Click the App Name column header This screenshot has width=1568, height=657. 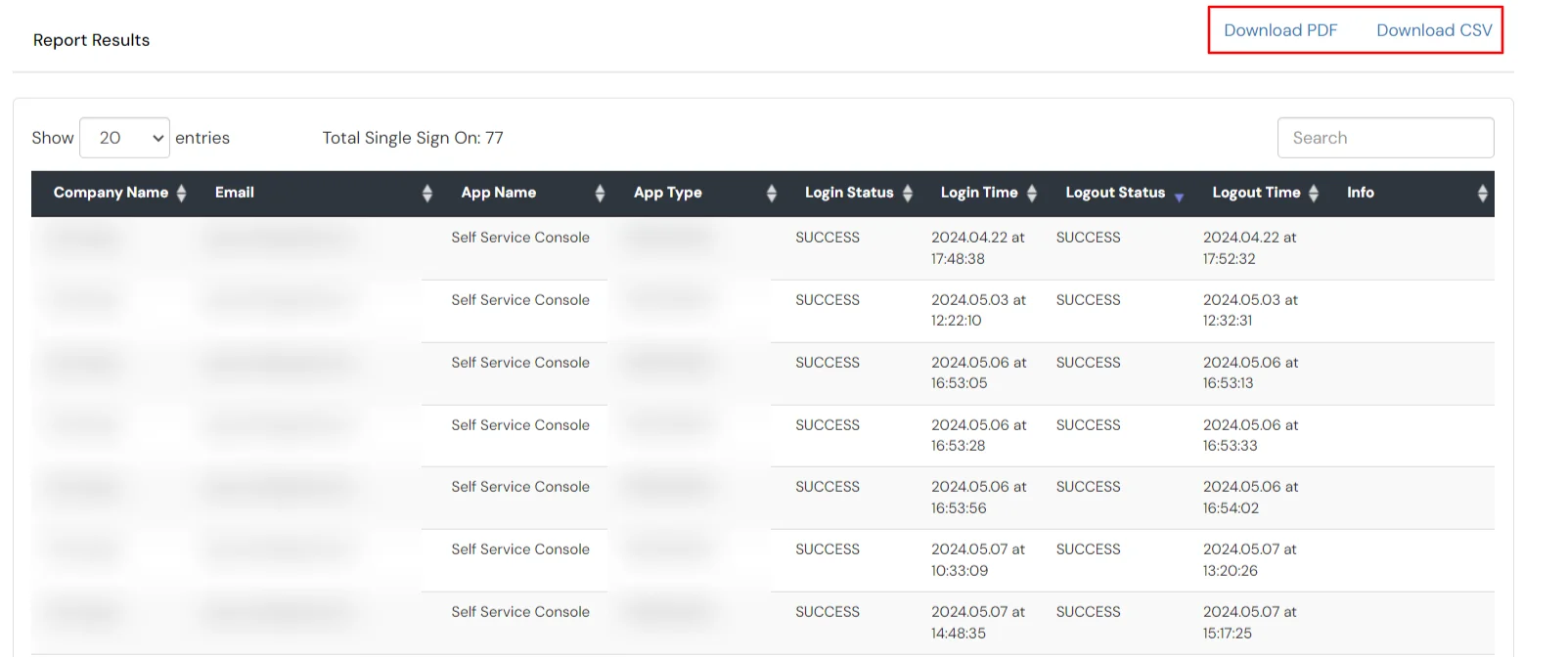coord(499,193)
